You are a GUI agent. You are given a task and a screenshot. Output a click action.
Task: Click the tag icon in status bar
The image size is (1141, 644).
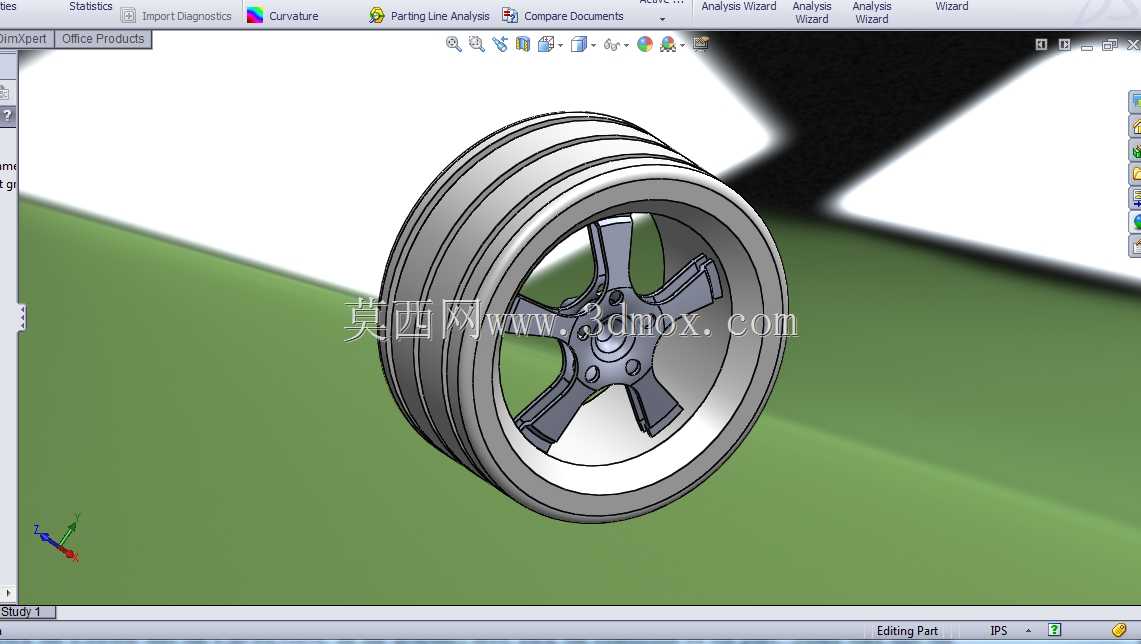(x=1119, y=630)
